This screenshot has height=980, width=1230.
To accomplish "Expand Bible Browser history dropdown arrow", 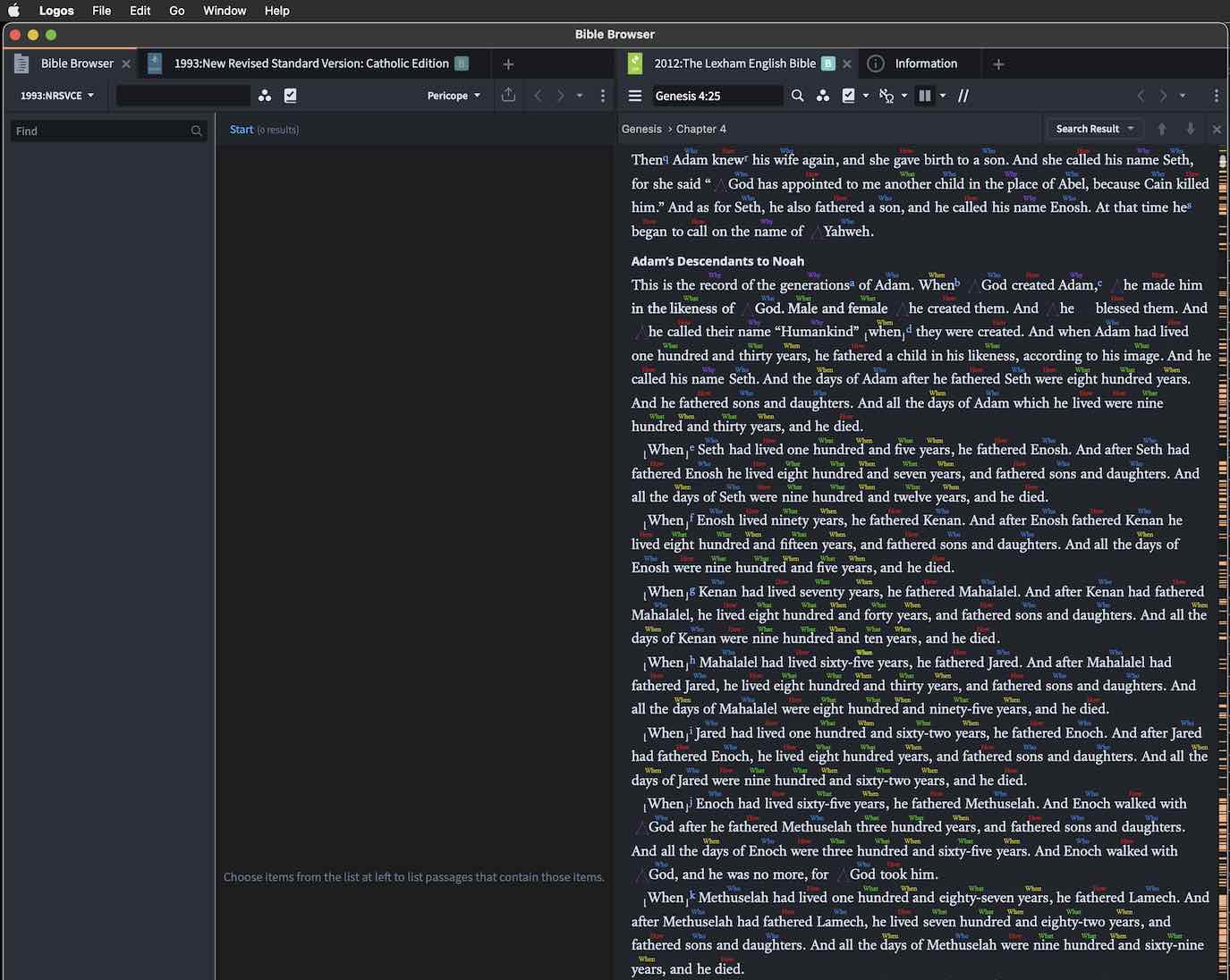I will 580,96.
